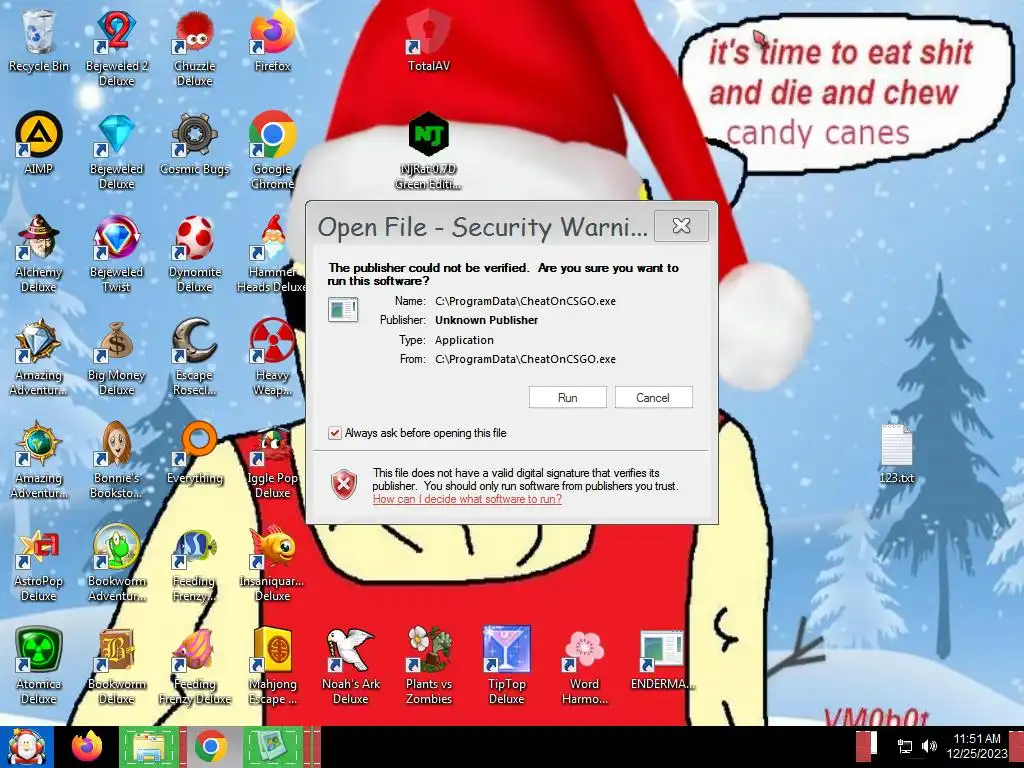Open Mahjong Escape shortcut
Viewport: 1024px width, 768px height.
[x=272, y=666]
